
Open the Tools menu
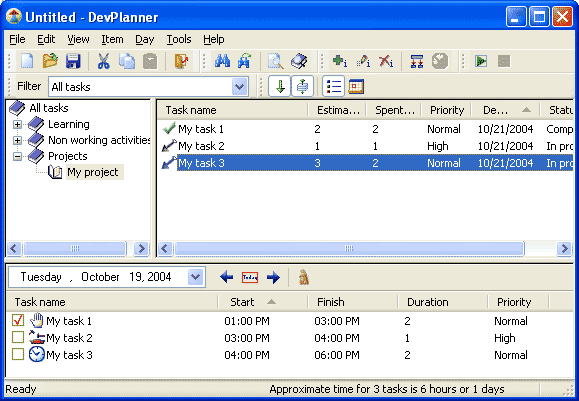point(179,39)
